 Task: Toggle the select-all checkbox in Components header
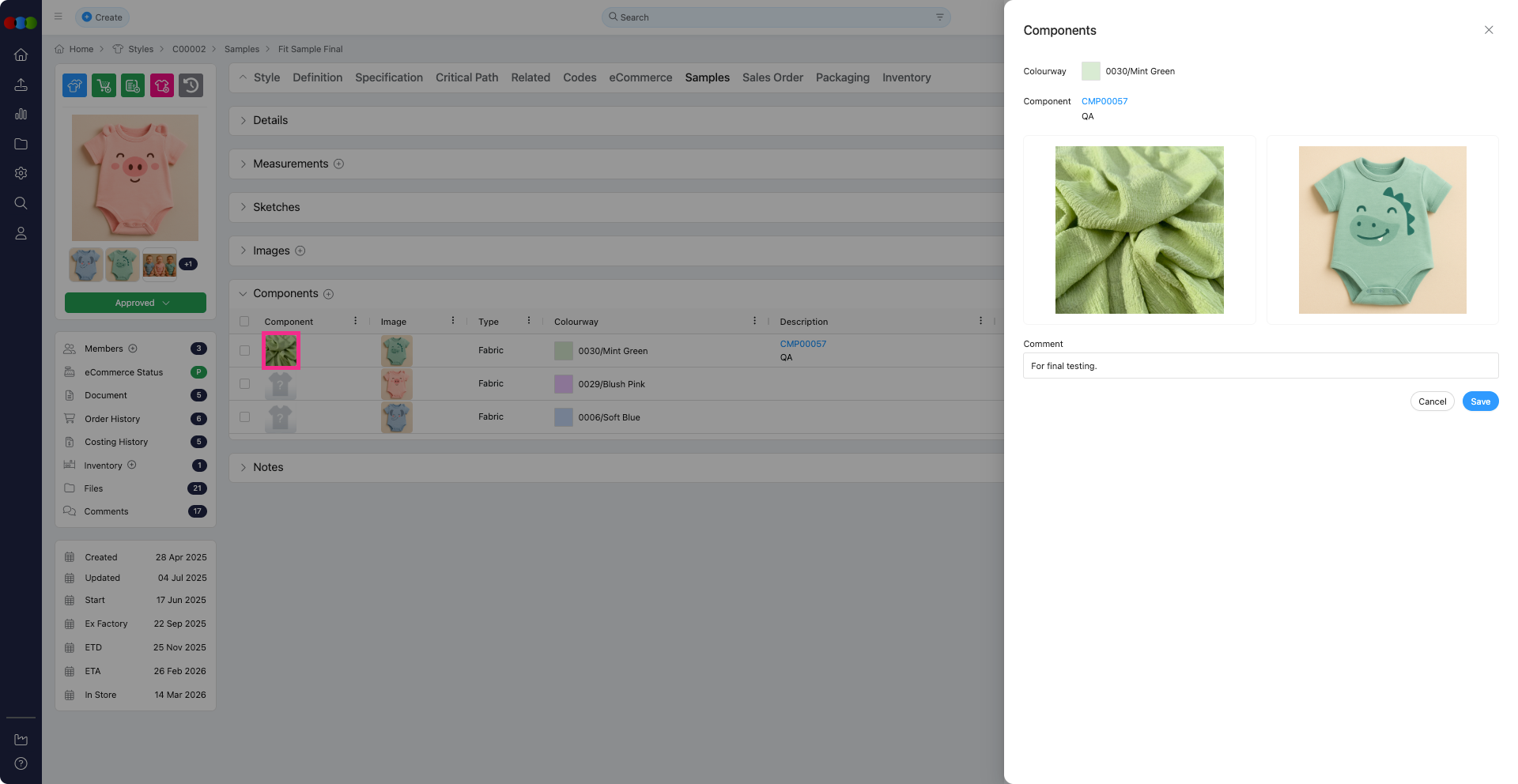pyautogui.click(x=244, y=322)
